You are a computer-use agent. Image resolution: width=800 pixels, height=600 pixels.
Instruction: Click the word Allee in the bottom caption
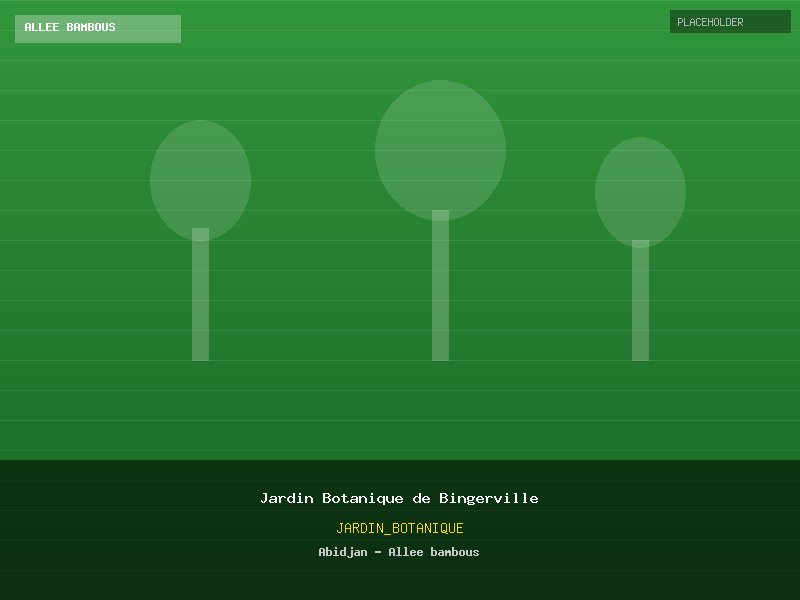pos(405,552)
